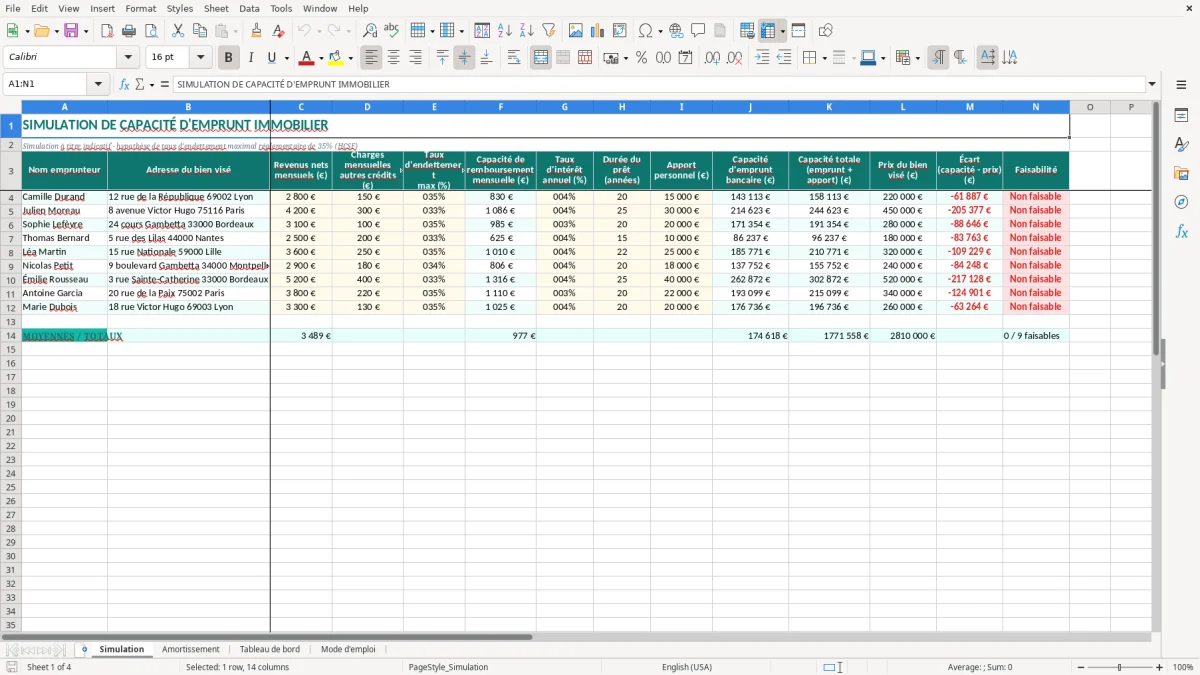1200x675 pixels.
Task: Click the Sort Descending icon
Action: click(x=526, y=31)
